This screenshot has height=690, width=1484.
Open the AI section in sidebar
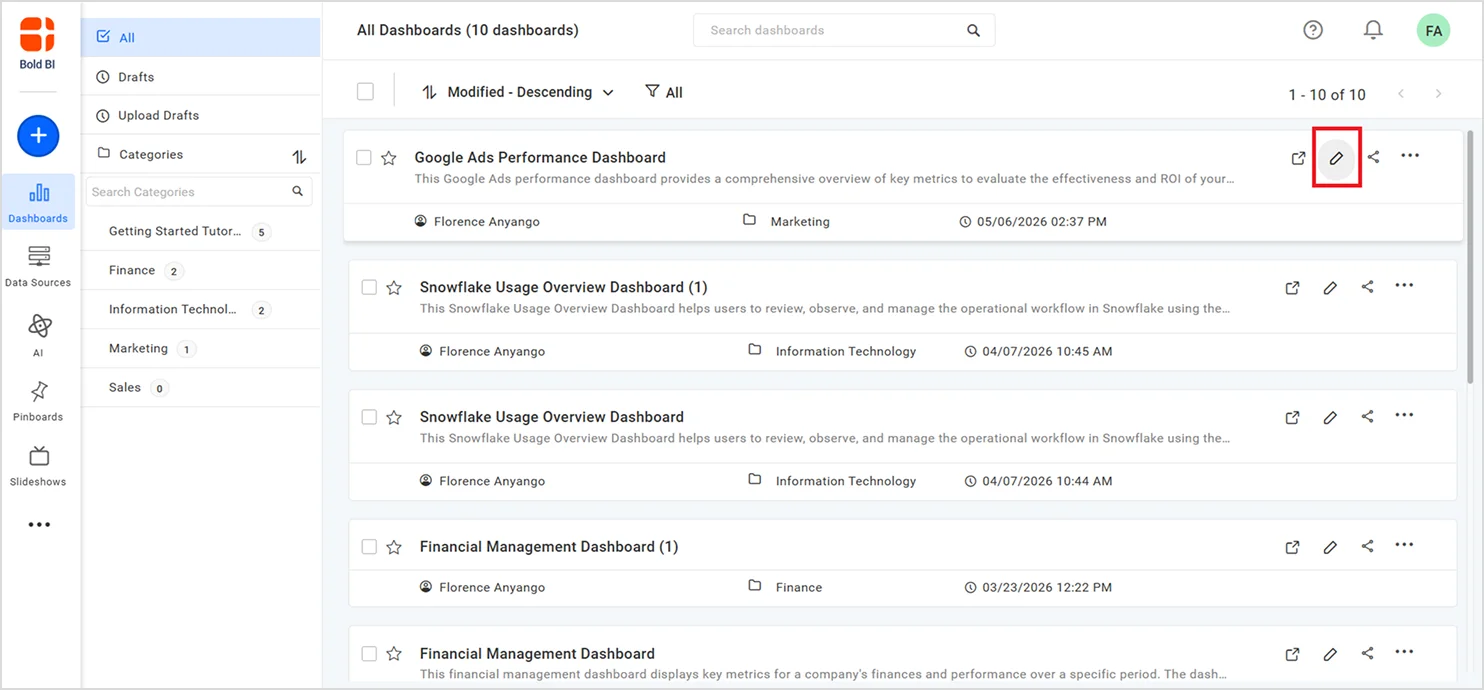click(38, 335)
